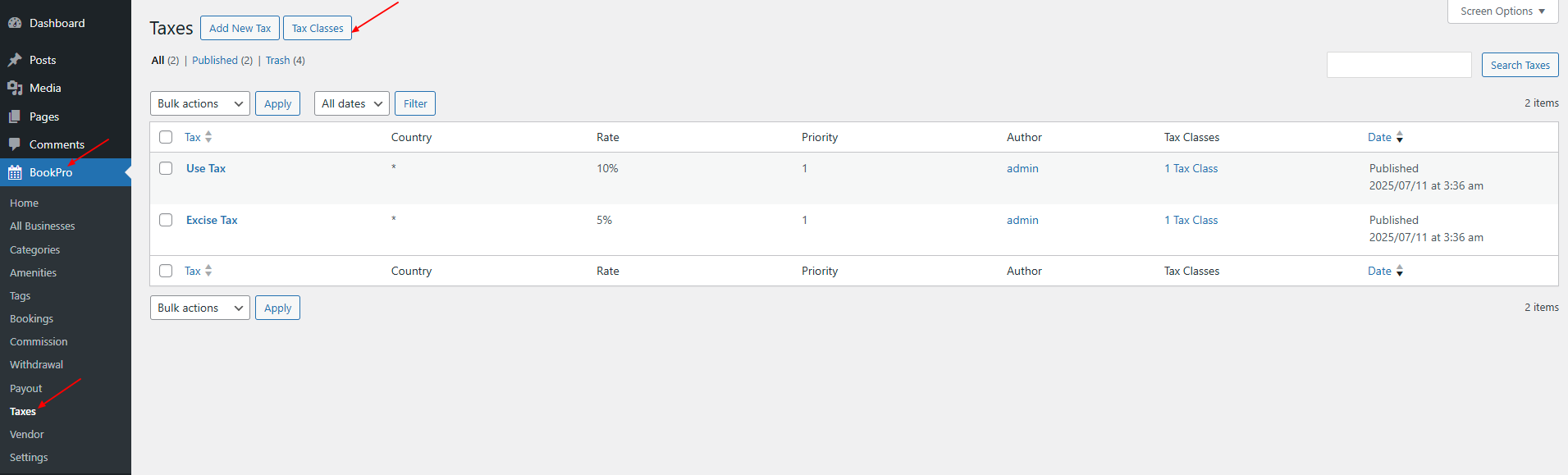1568x475 pixels.
Task: Open the Media library icon
Action: [15, 88]
